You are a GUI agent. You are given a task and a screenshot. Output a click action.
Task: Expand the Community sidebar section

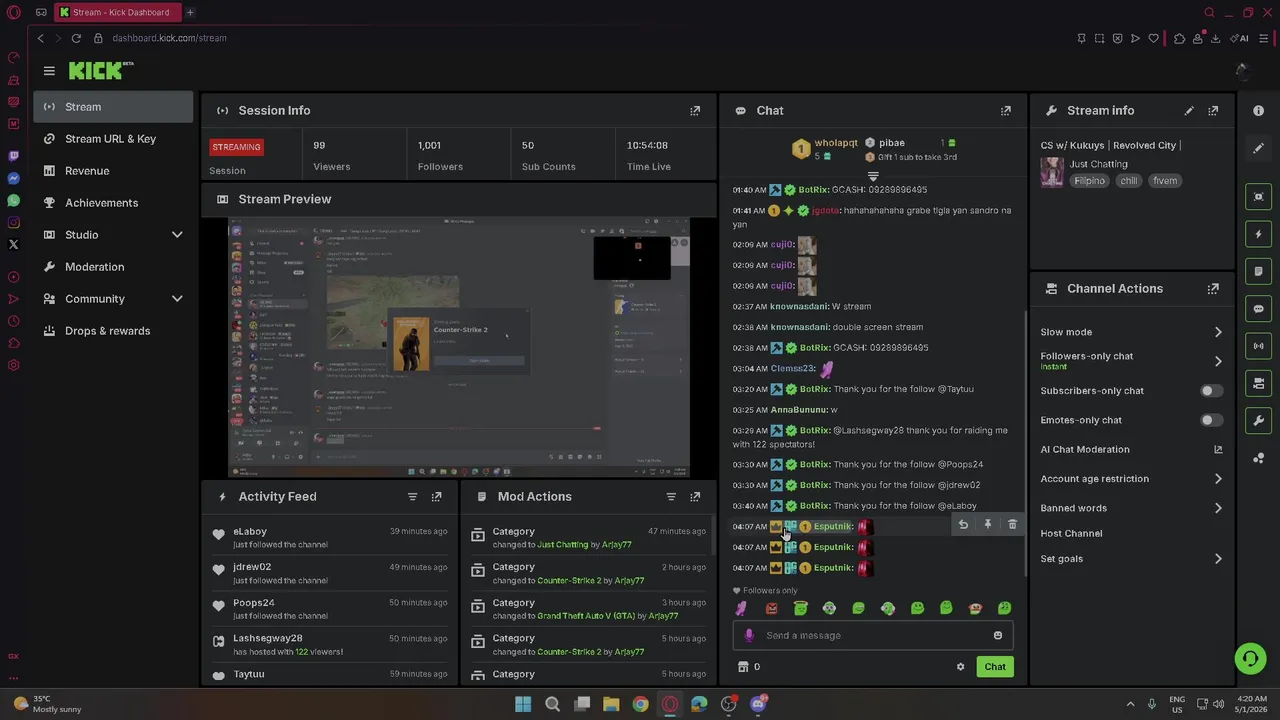click(177, 299)
